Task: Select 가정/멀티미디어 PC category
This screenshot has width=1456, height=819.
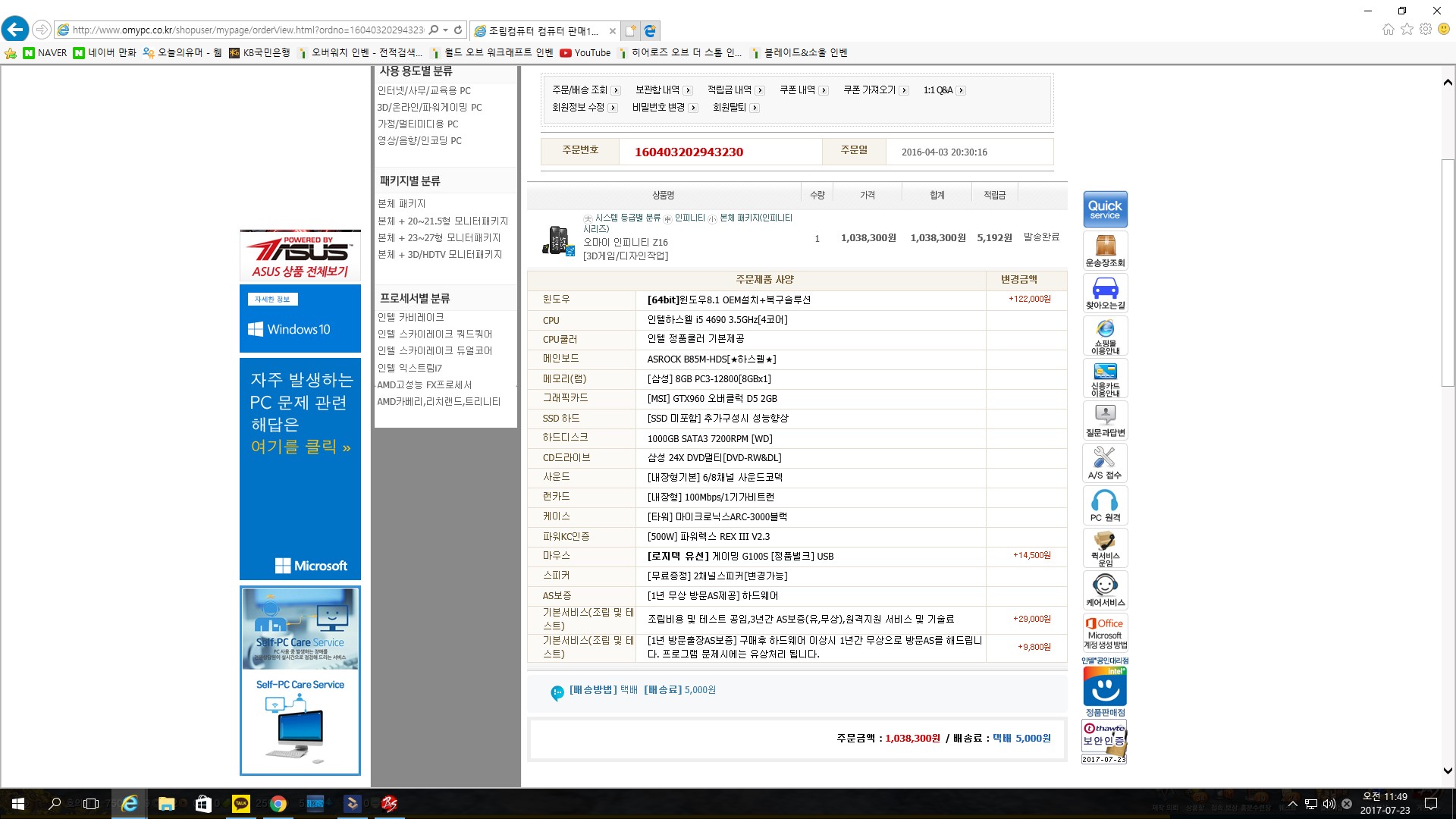Action: 418,124
